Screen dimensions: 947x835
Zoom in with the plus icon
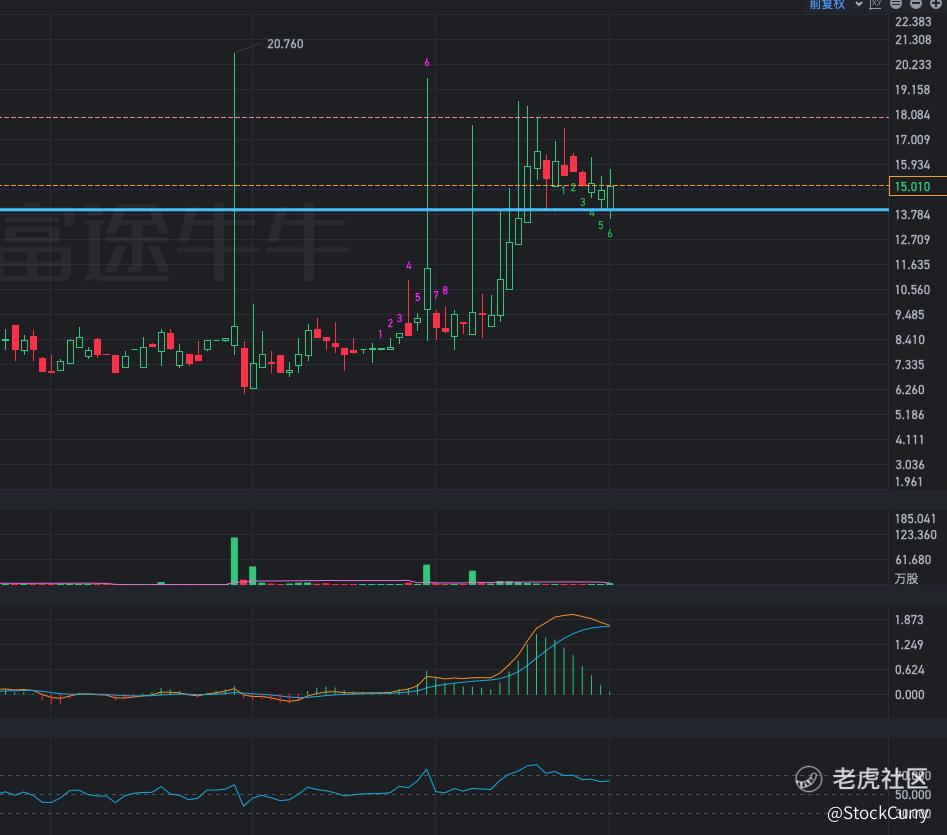[x=936, y=4]
